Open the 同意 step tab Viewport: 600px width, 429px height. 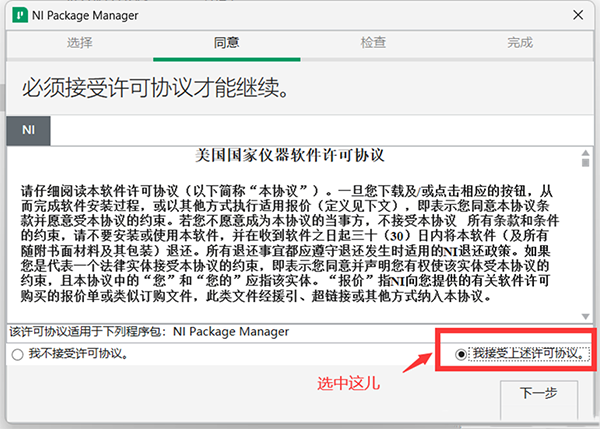(x=227, y=42)
